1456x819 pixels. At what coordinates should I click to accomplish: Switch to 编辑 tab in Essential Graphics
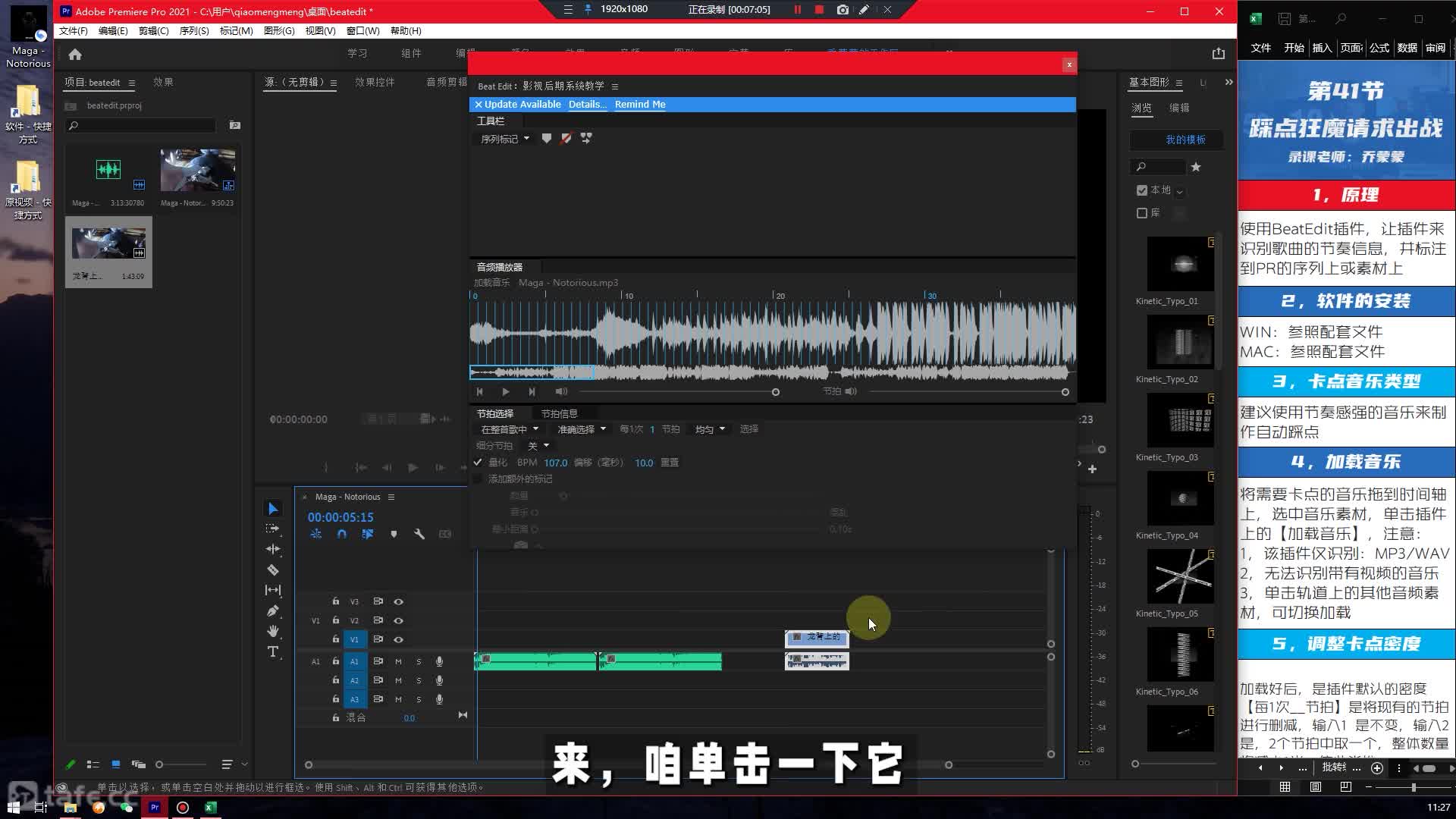coord(1179,108)
